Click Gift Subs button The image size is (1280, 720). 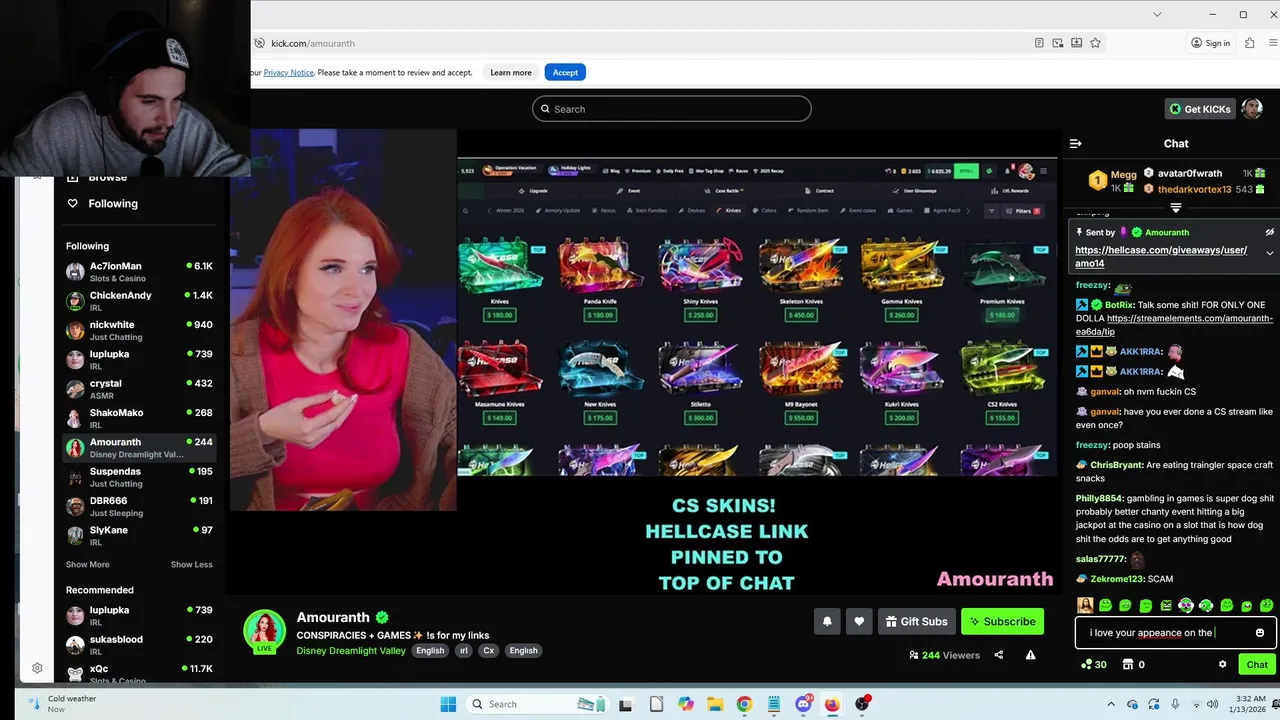coord(916,621)
